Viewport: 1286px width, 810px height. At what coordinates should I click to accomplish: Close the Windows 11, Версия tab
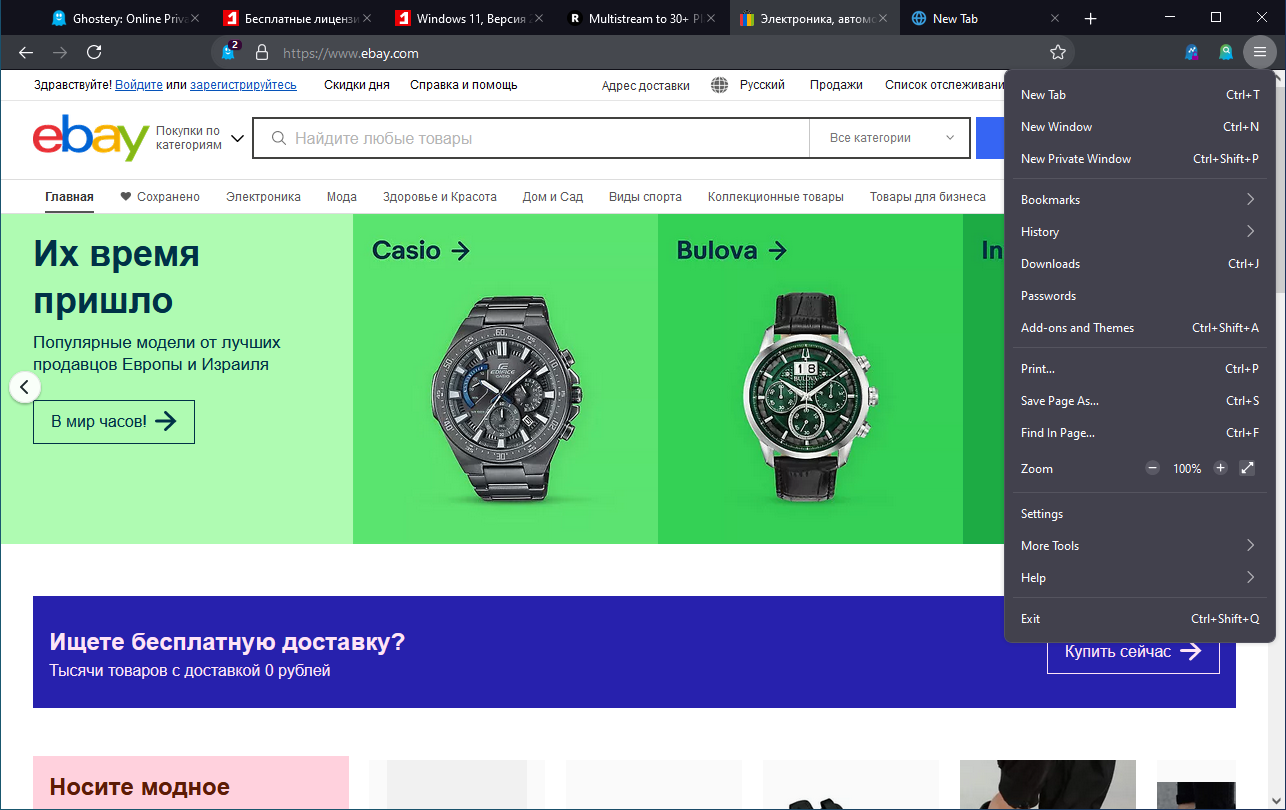click(x=539, y=18)
